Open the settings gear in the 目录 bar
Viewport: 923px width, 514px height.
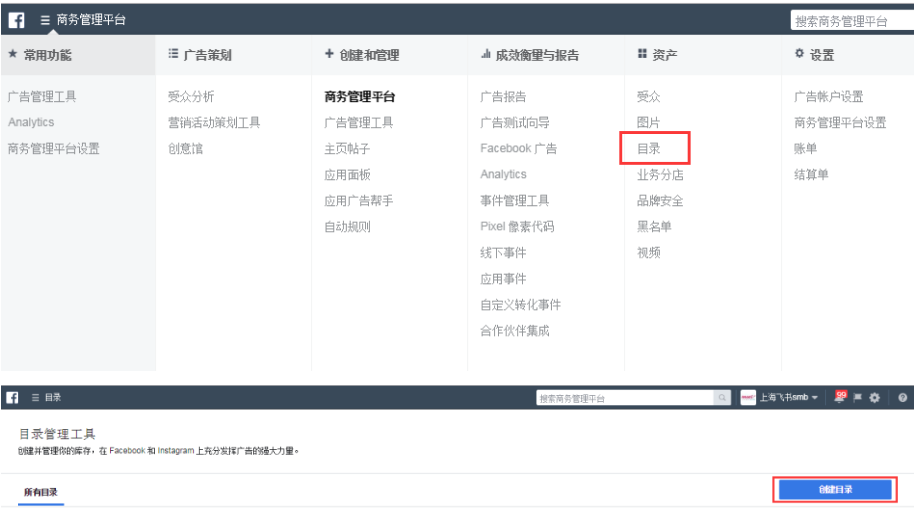tap(875, 398)
